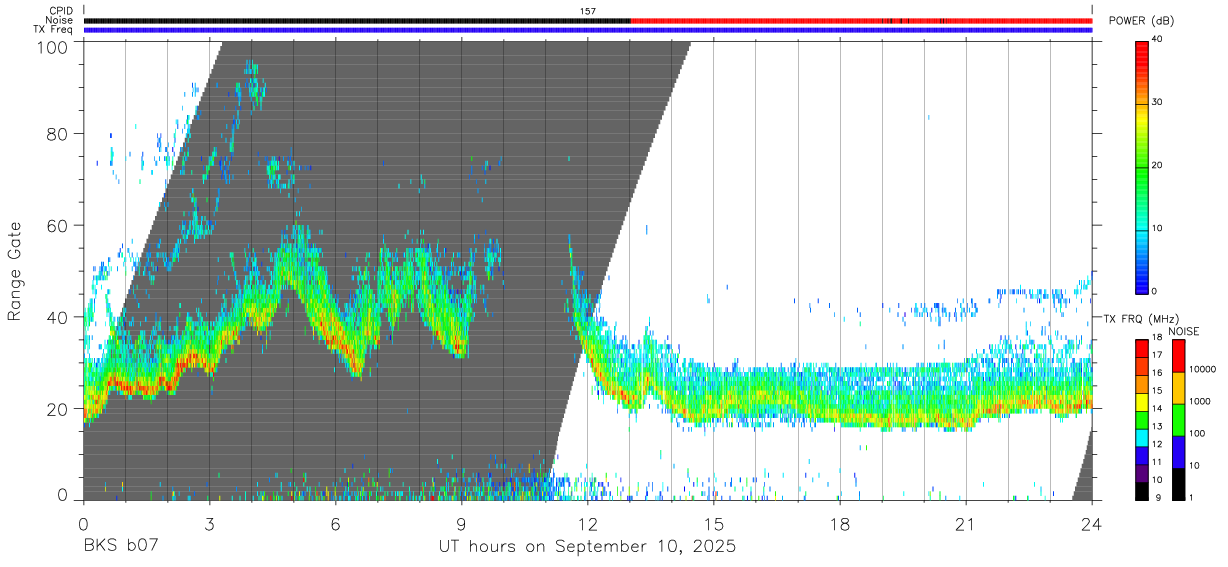Click the x-axis tick label '18'
This screenshot has height=567, width=1228.
click(x=840, y=524)
